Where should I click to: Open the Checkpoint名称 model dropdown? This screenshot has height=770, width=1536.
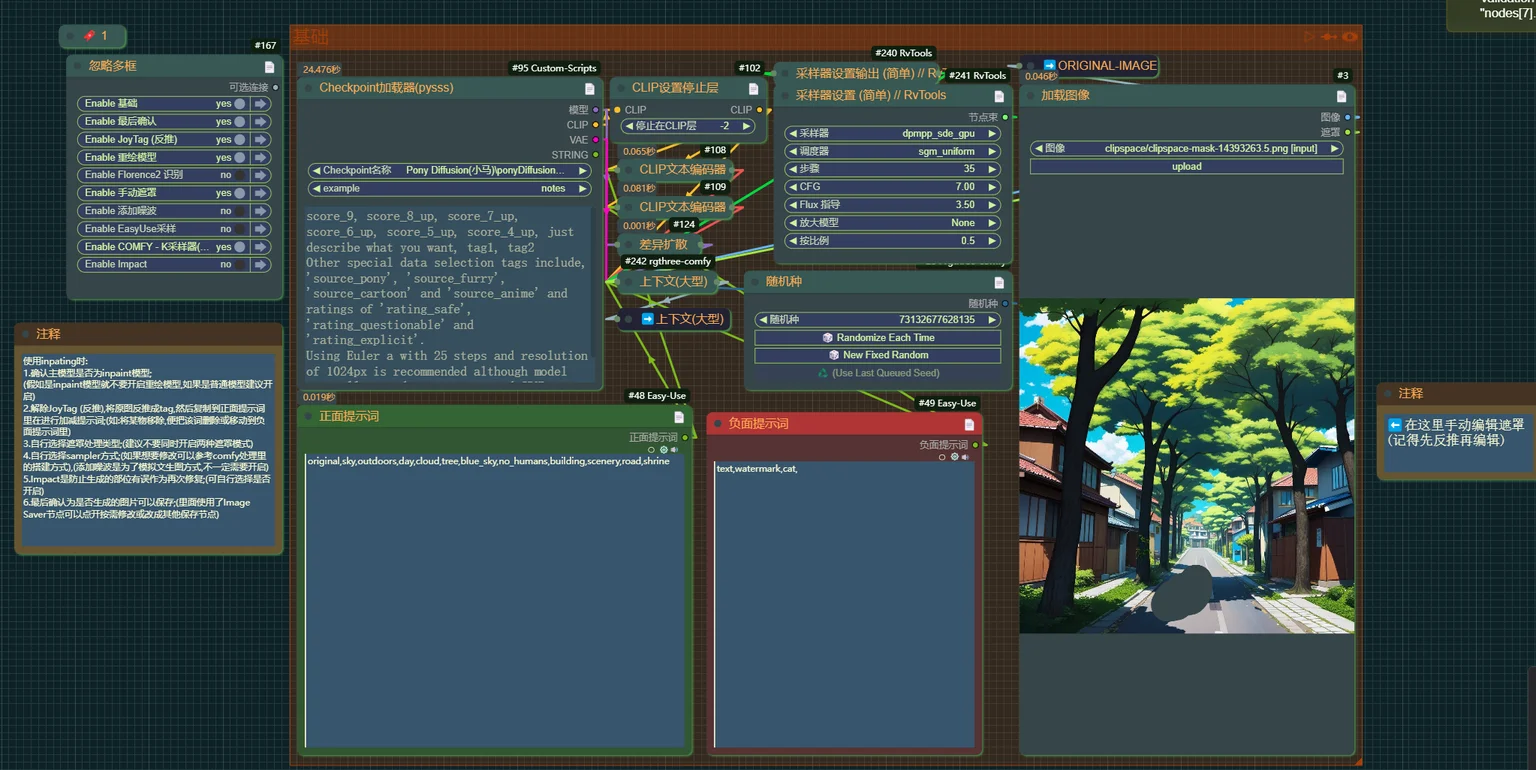tap(450, 171)
